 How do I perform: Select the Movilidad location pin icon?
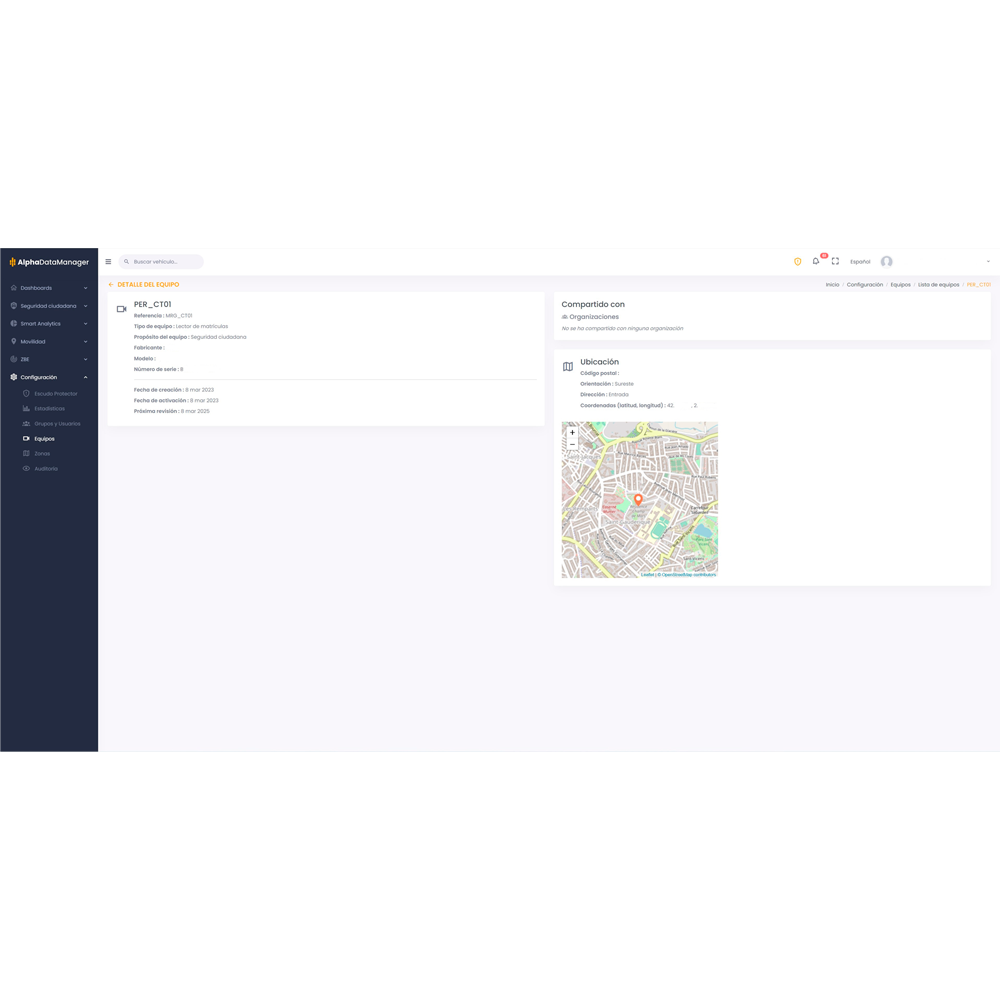point(13,341)
